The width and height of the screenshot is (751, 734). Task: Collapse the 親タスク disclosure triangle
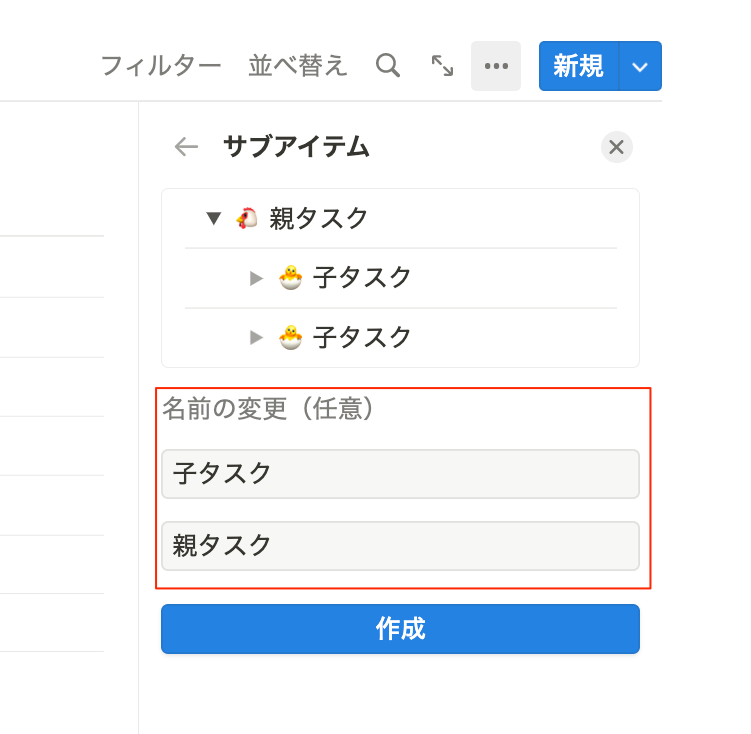tap(214, 218)
